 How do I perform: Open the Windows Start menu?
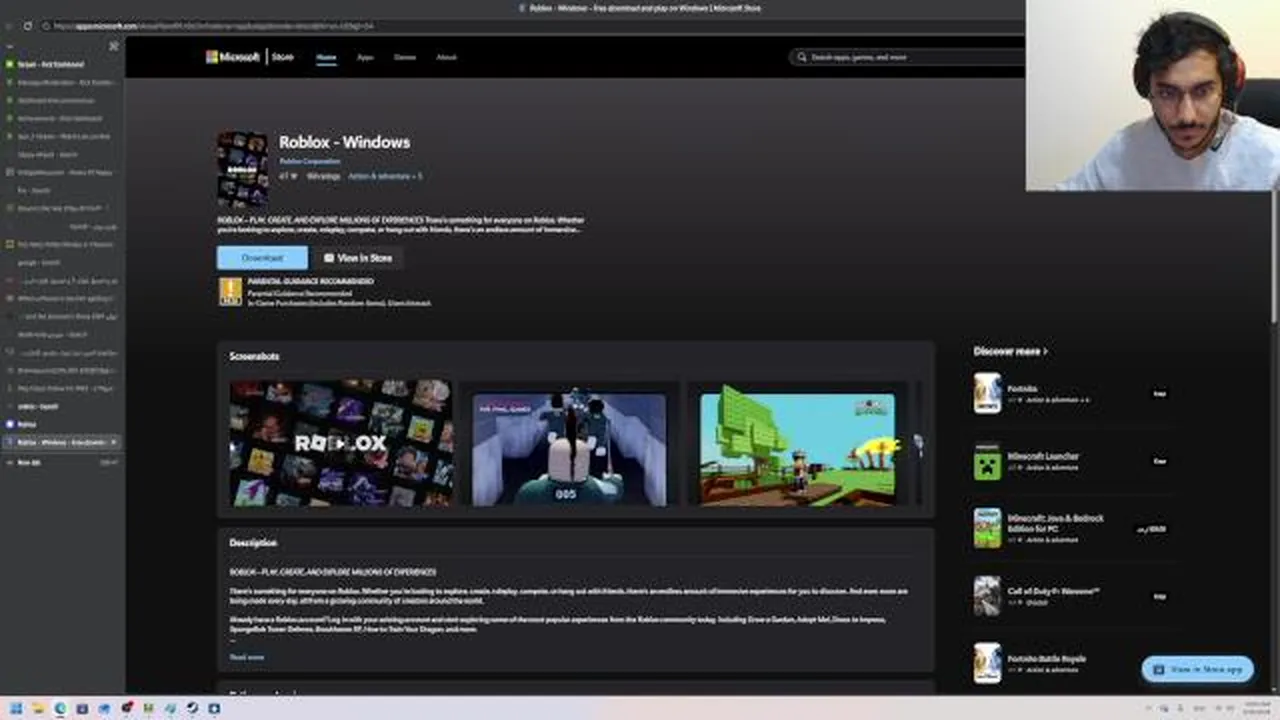click(16, 708)
